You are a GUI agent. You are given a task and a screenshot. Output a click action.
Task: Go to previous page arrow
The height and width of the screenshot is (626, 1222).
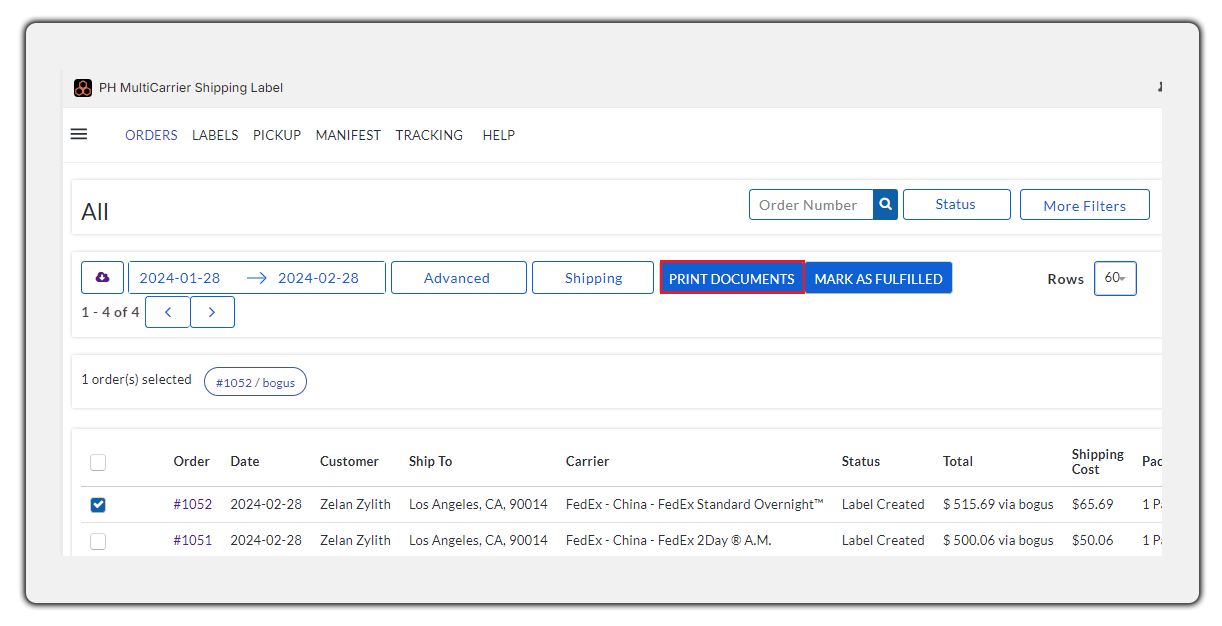coord(168,312)
